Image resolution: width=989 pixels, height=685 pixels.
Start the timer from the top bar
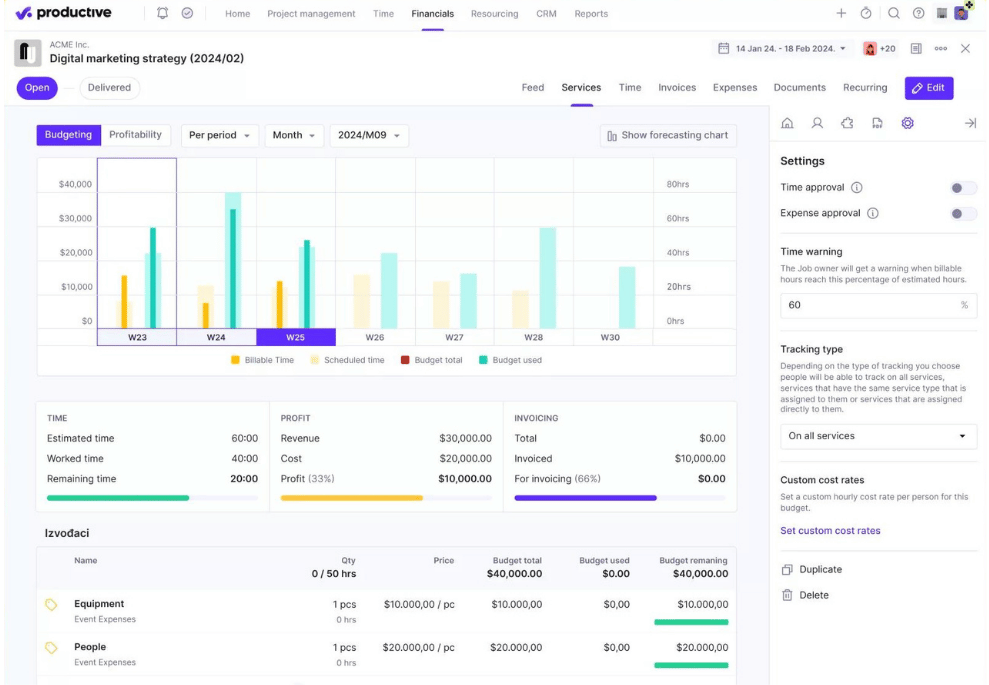click(x=866, y=14)
